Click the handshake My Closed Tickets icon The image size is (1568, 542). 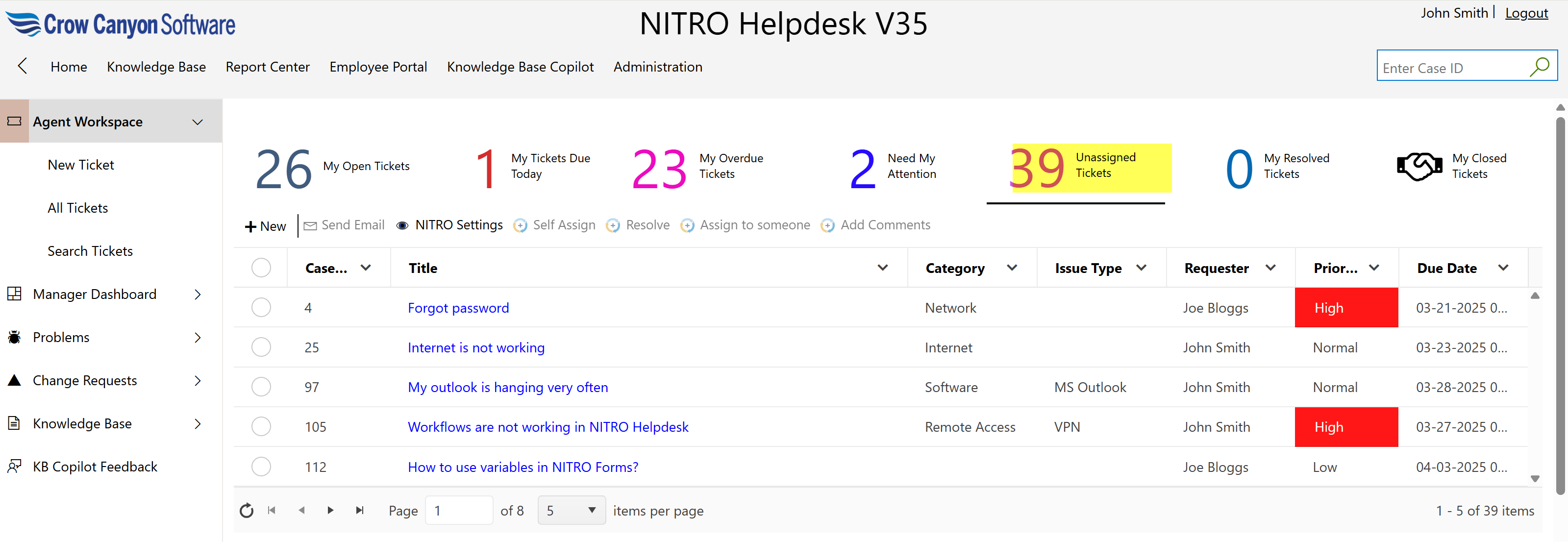click(x=1419, y=166)
